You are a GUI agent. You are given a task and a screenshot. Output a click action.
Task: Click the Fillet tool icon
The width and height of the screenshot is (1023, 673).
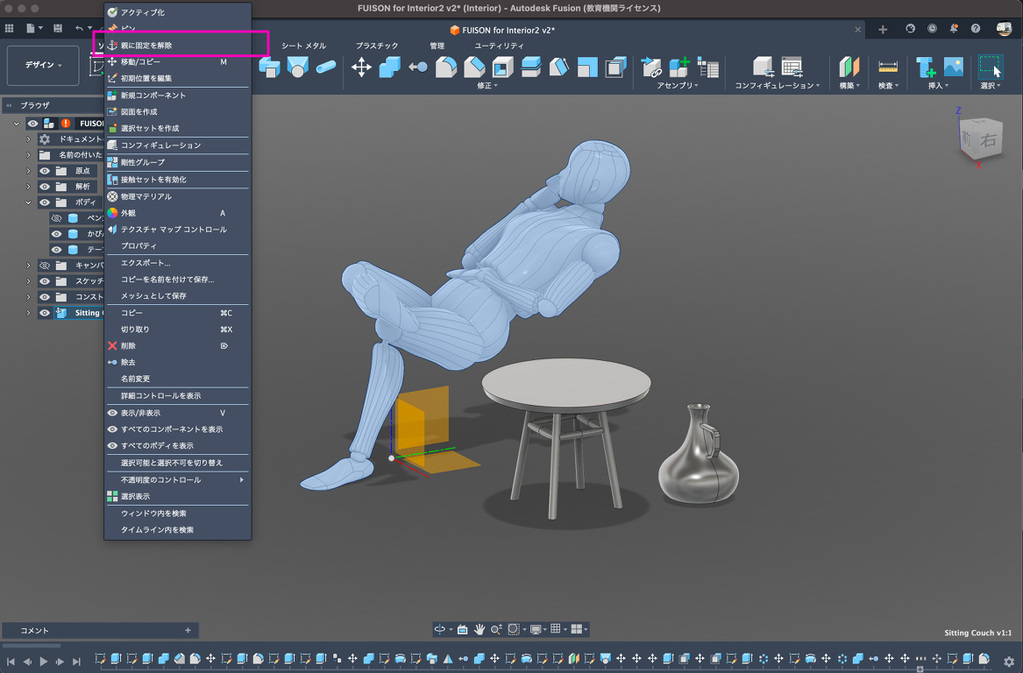(x=446, y=67)
